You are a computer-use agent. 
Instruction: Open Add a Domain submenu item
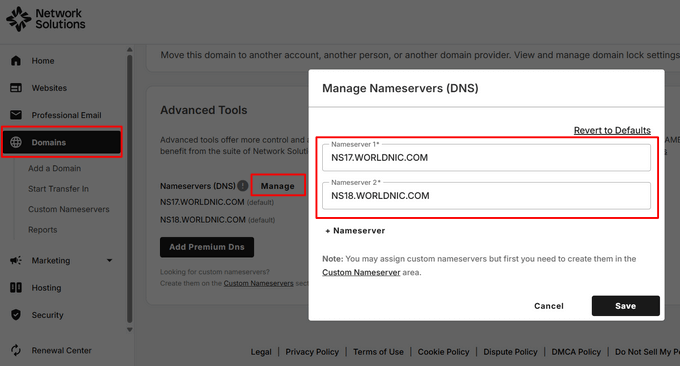pyautogui.click(x=55, y=168)
